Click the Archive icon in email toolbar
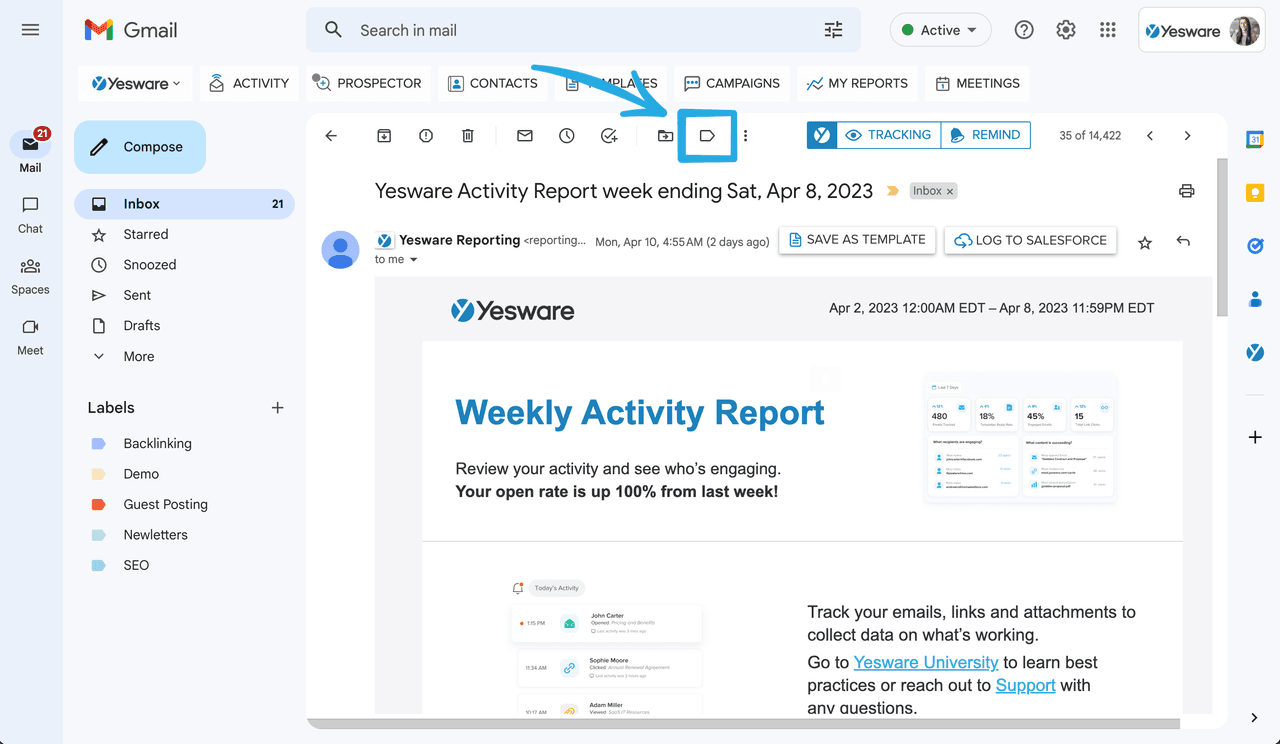This screenshot has width=1280, height=744. pyautogui.click(x=384, y=136)
